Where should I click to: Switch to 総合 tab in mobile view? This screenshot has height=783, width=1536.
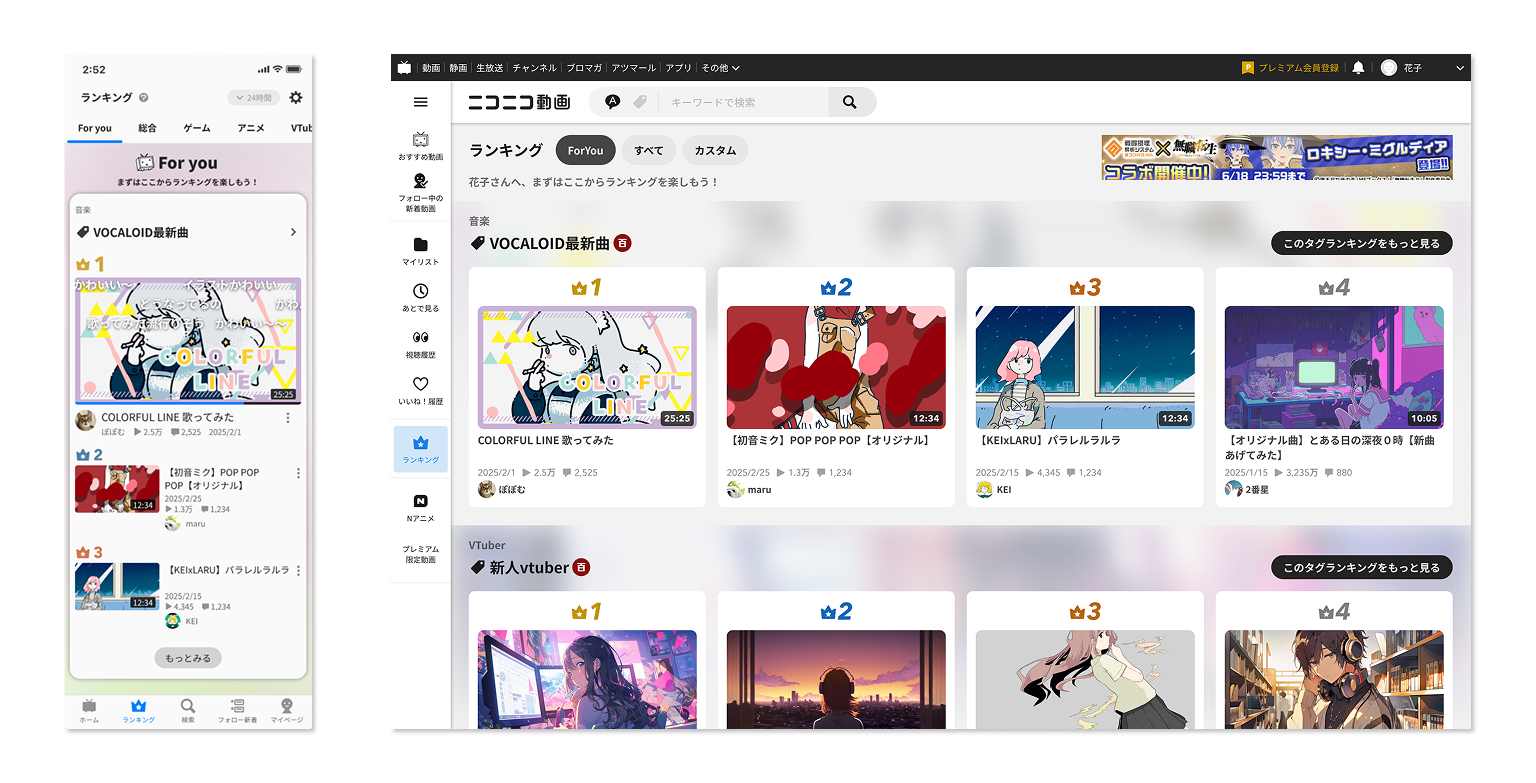coord(147,128)
